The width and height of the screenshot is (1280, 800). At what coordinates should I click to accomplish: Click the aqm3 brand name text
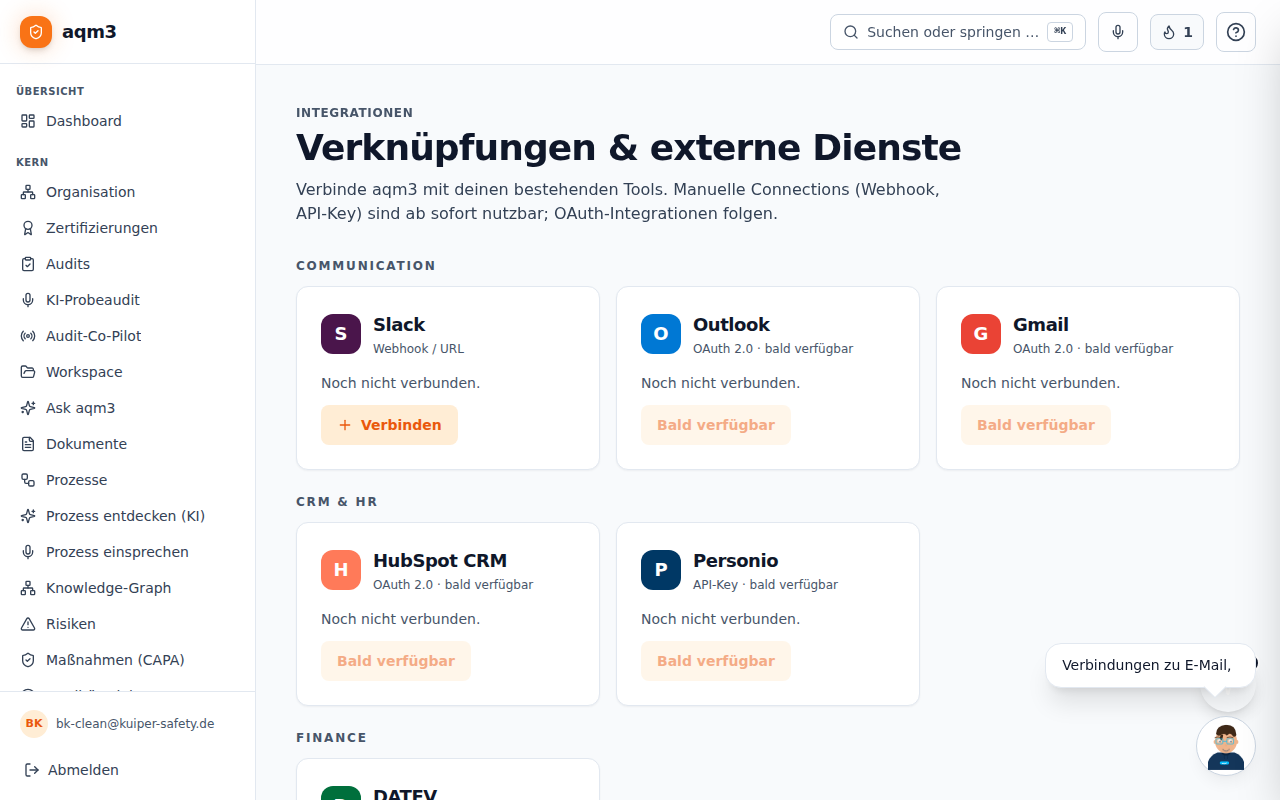click(89, 32)
